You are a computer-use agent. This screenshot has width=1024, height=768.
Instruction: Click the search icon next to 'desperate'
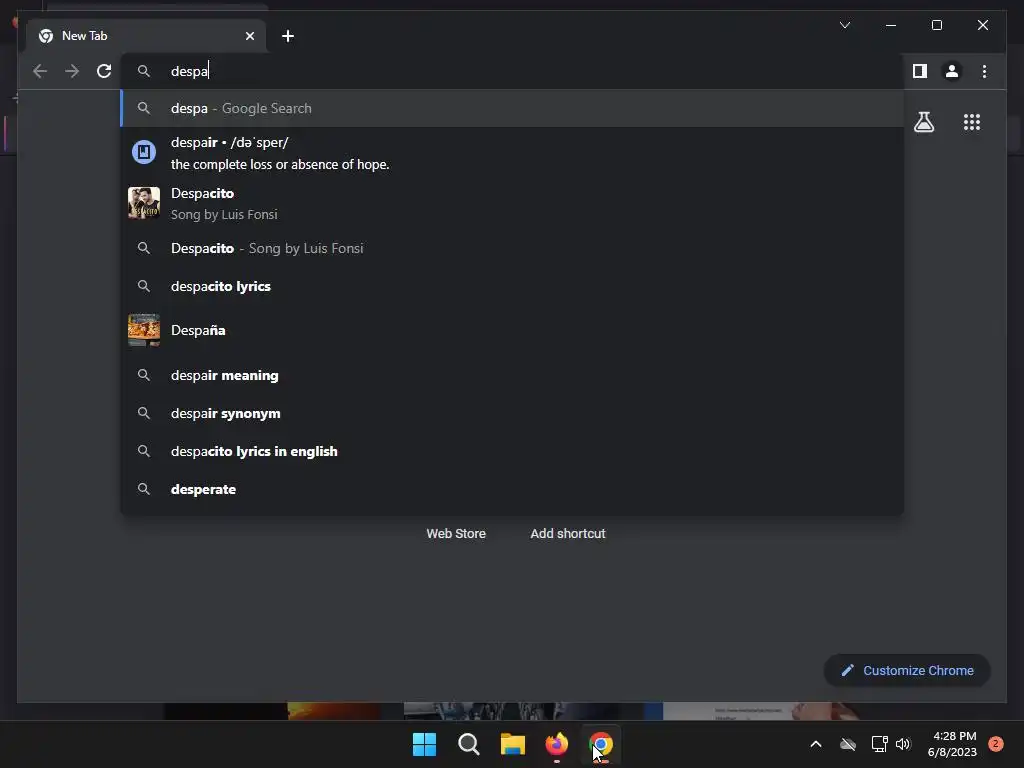pyautogui.click(x=144, y=489)
